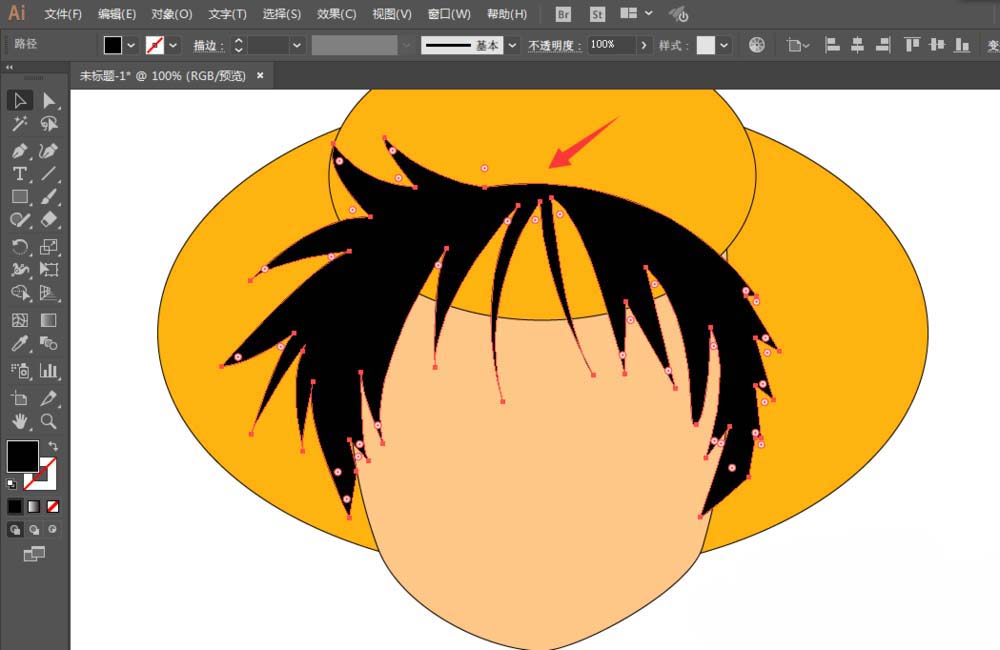Open fill color dropdown in control bar
This screenshot has width=1000, height=650.
[x=131, y=45]
